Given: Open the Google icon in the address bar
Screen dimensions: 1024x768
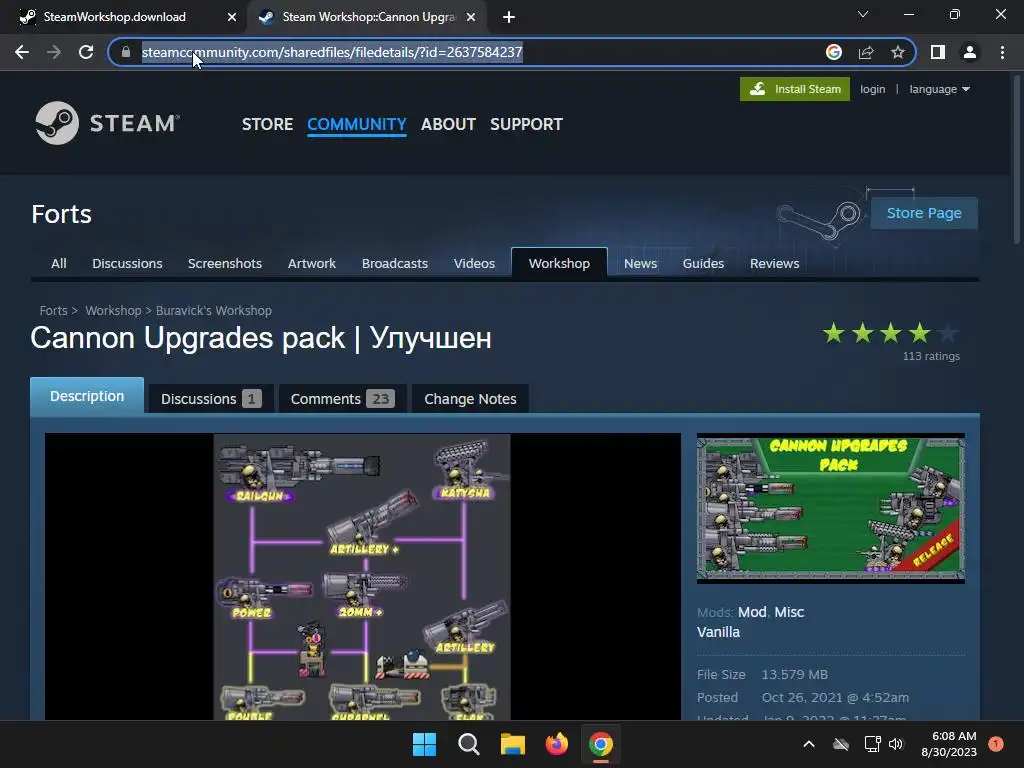Looking at the screenshot, I should point(833,52).
